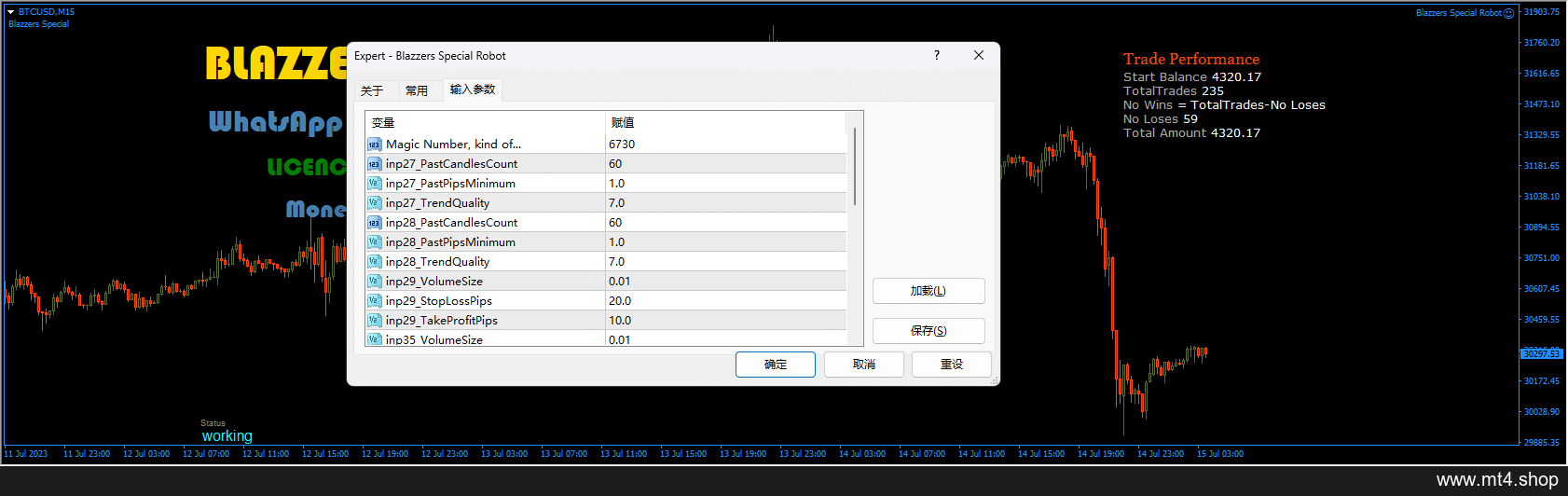
Task: Click the type icon next to inp28_TrendQuality
Action: (x=374, y=262)
